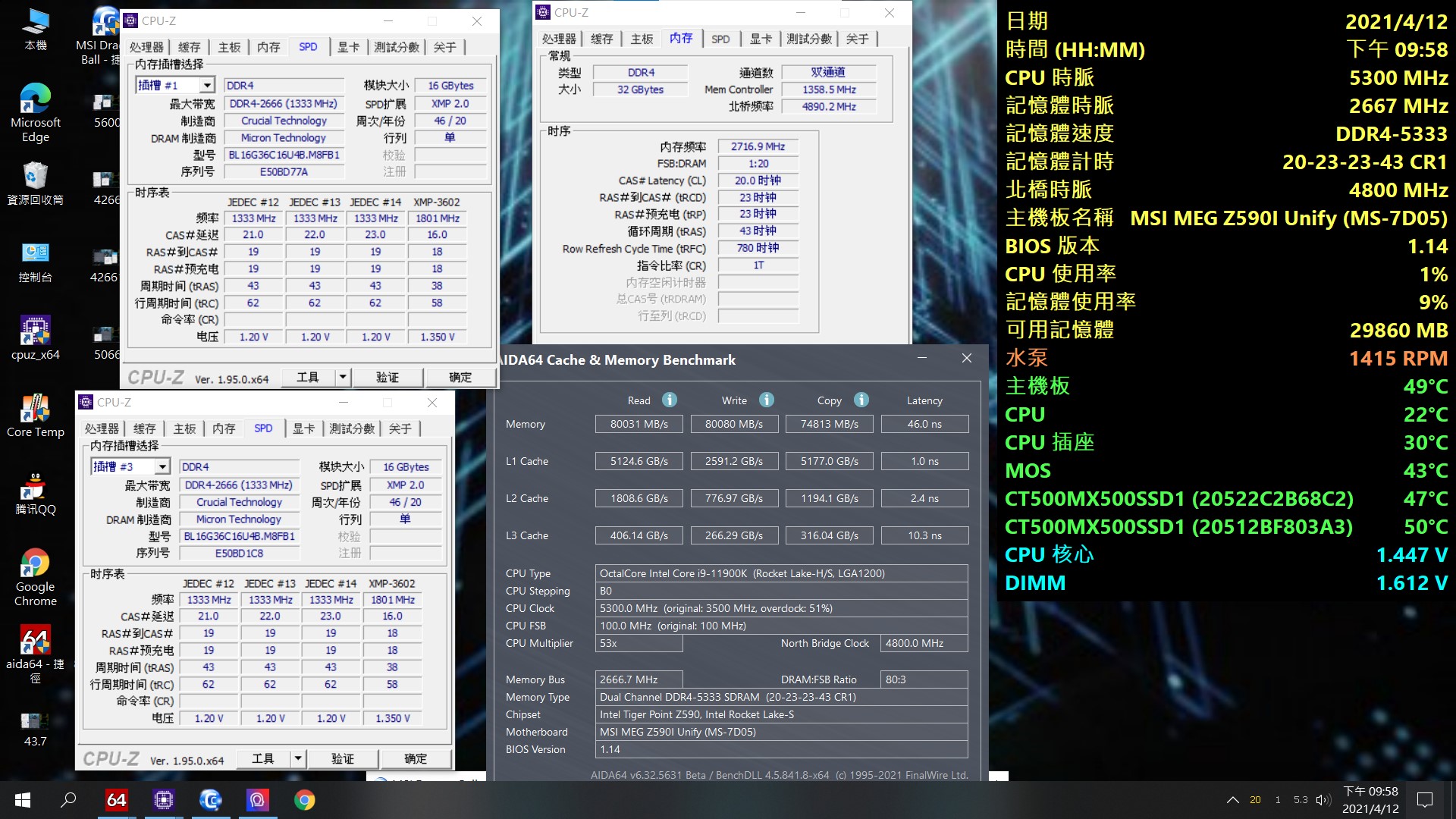Open purple app icon in taskbar
1456x819 pixels.
[x=257, y=800]
